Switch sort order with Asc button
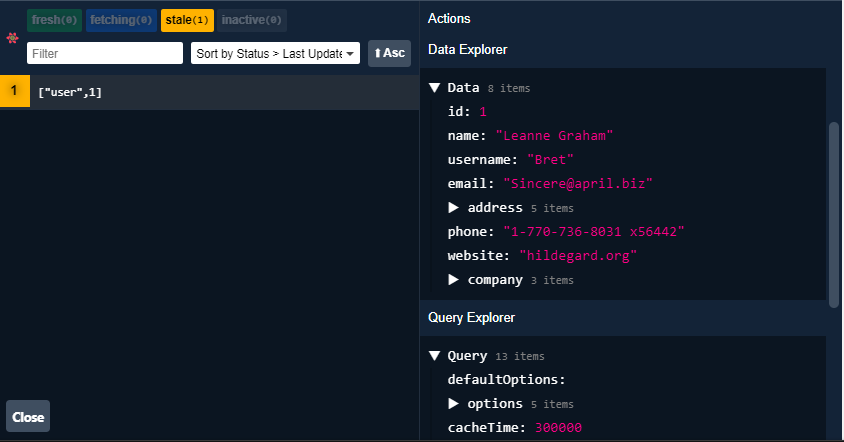Viewport: 844px width, 442px height. [x=389, y=53]
